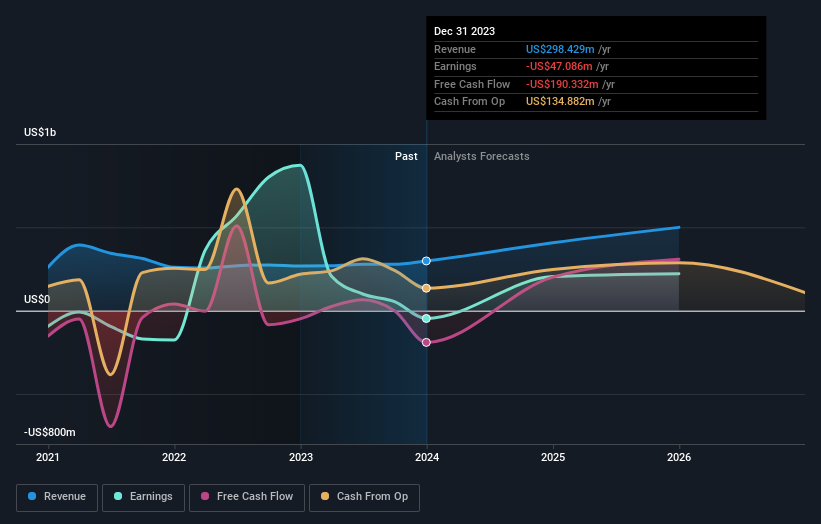Click the 2022 x-axis label
The image size is (821, 524).
tap(174, 457)
